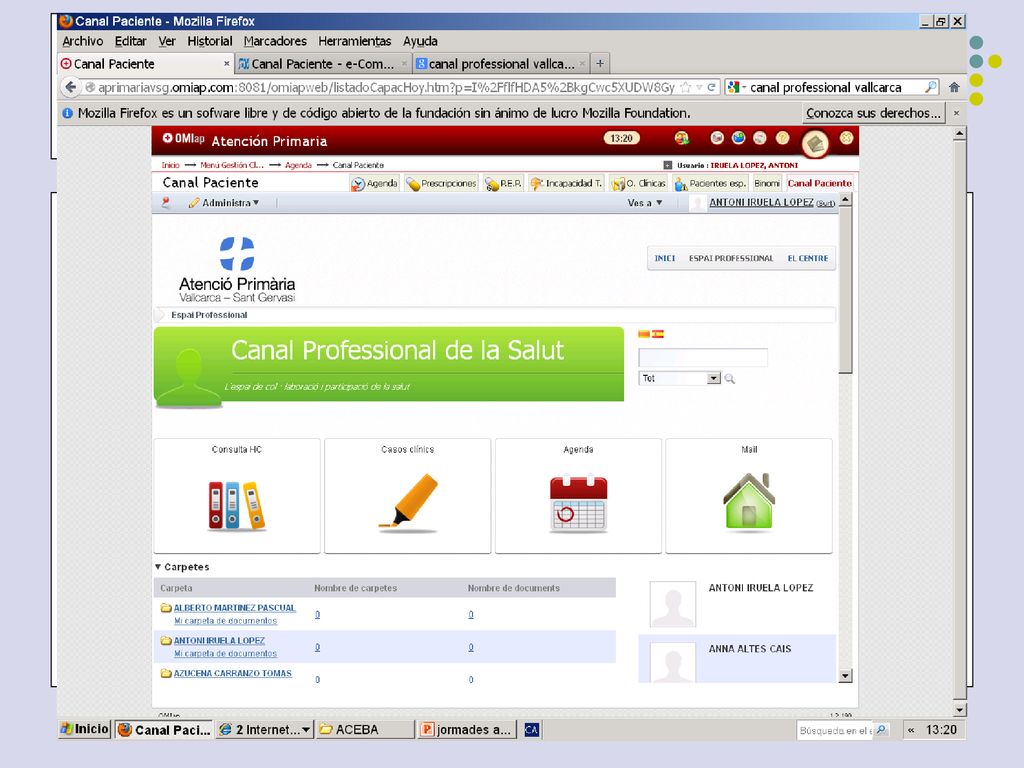
Task: Click the Conozca sus derechos button
Action: pos(873,113)
